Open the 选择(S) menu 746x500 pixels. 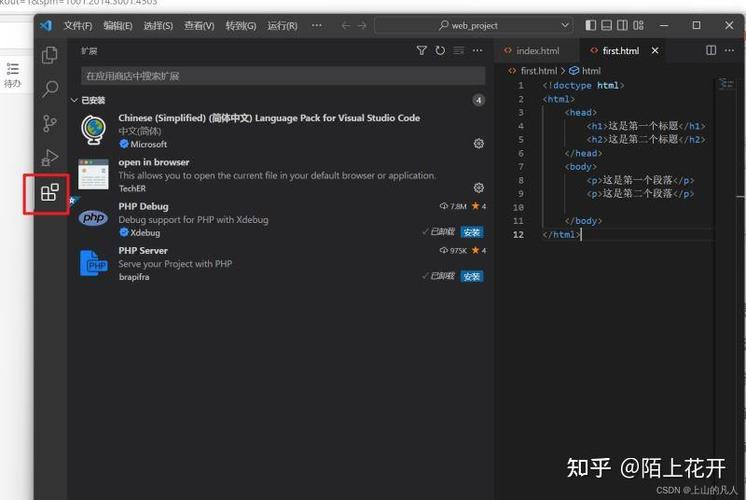point(158,26)
